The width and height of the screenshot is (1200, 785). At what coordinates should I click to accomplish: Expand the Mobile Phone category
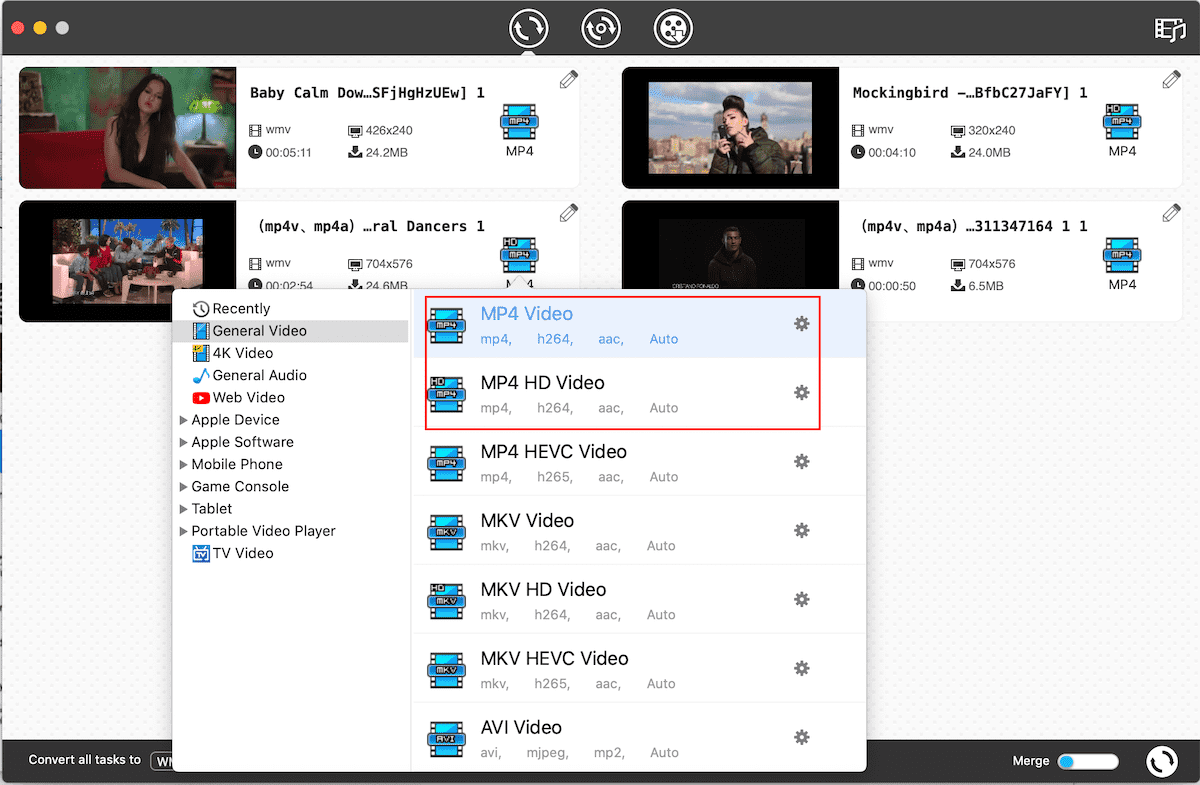(184, 464)
